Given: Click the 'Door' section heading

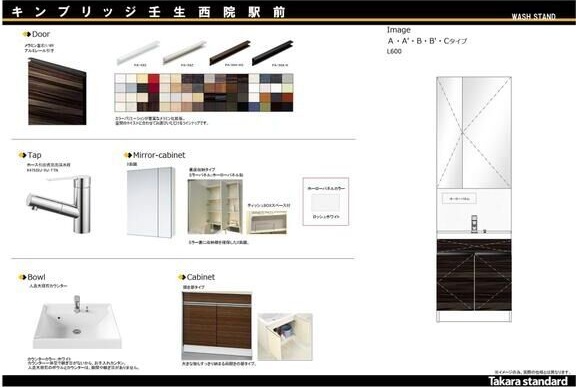Looking at the screenshot, I should 40,34.
